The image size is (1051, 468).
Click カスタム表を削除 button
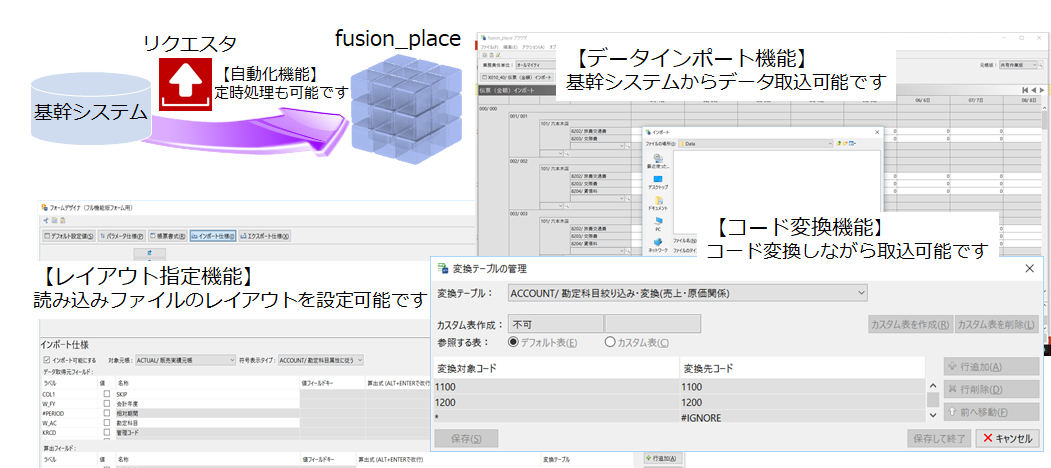(x=997, y=325)
